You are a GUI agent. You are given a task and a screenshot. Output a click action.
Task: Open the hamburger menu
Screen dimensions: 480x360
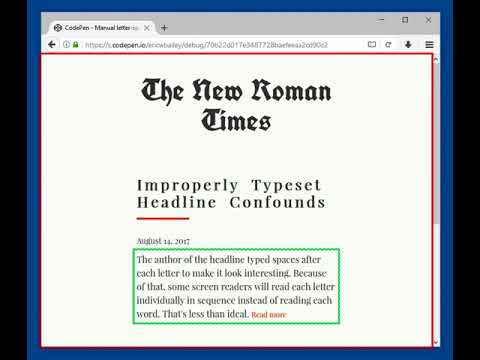click(429, 44)
